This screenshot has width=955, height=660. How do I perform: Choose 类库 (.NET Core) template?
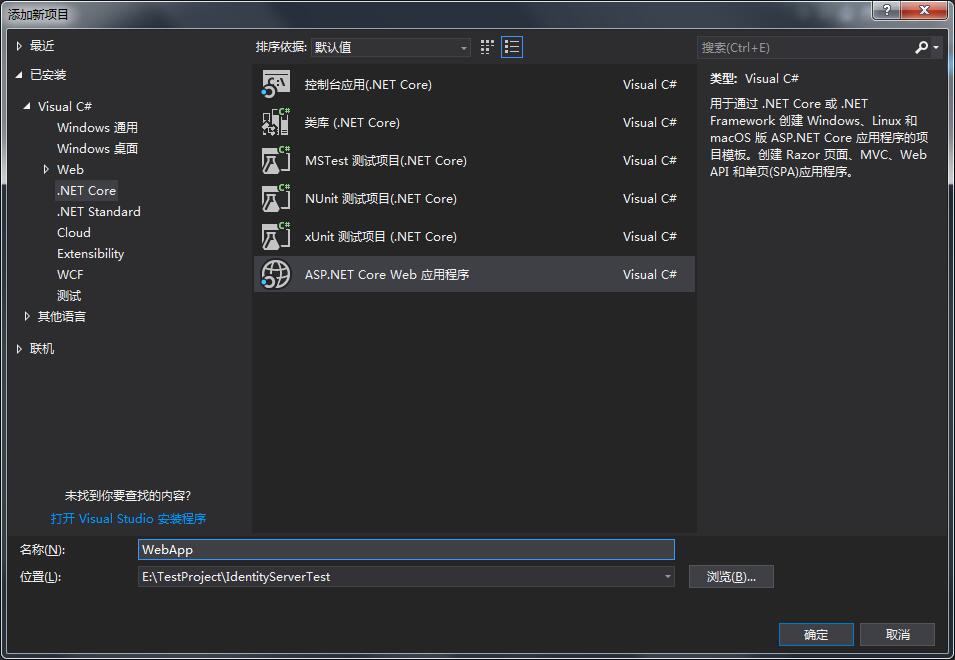(x=474, y=122)
